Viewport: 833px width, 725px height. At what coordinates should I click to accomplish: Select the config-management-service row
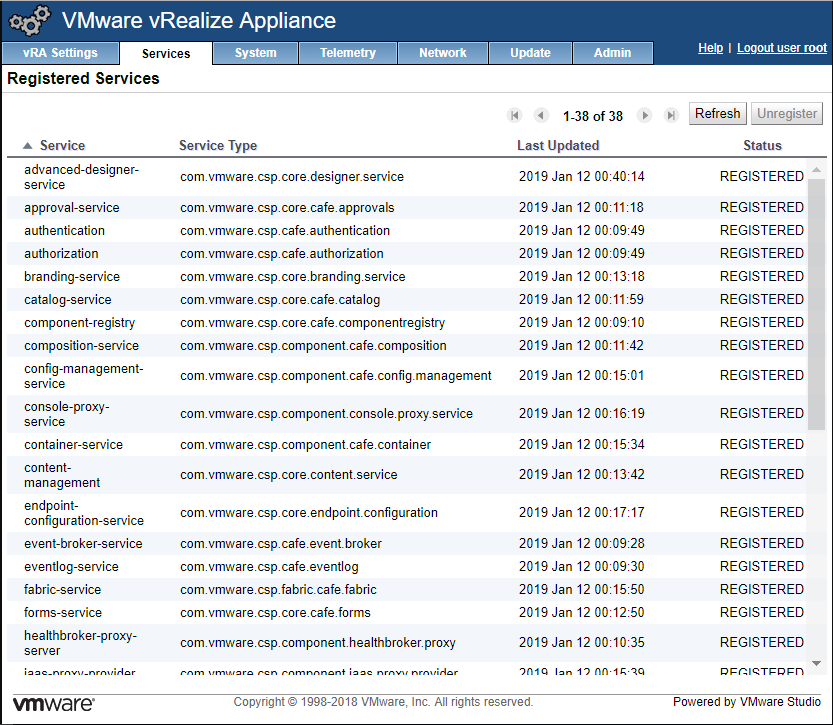click(406, 376)
